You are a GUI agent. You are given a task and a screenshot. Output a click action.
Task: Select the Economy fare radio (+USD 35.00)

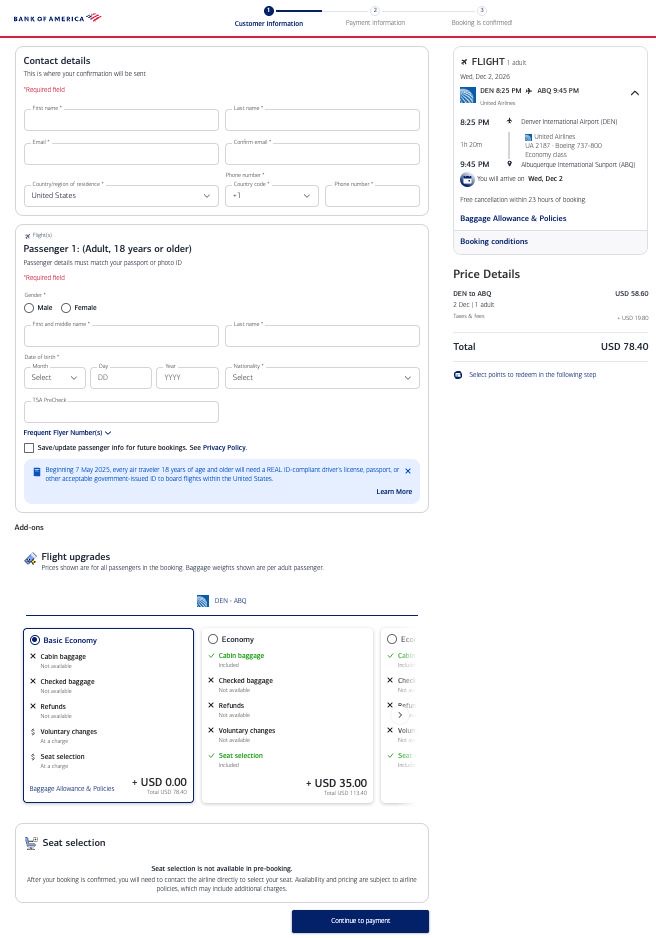(x=213, y=639)
